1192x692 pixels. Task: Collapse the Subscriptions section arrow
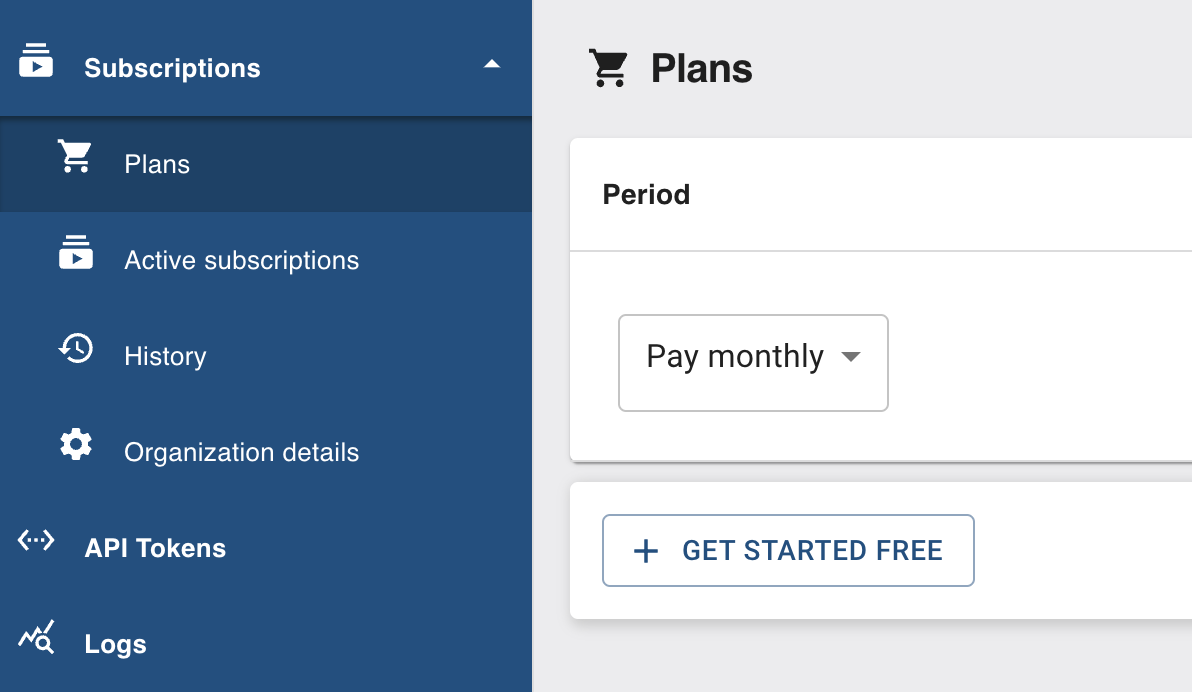tap(491, 64)
